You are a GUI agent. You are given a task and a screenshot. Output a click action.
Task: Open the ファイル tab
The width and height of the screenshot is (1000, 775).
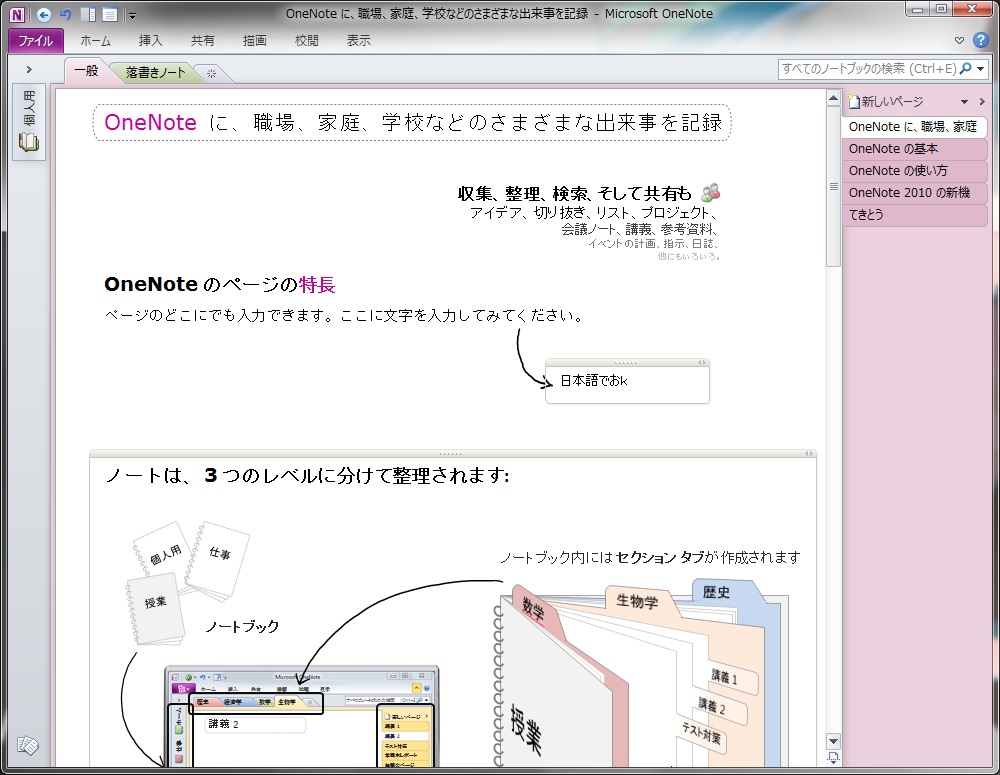[x=35, y=40]
